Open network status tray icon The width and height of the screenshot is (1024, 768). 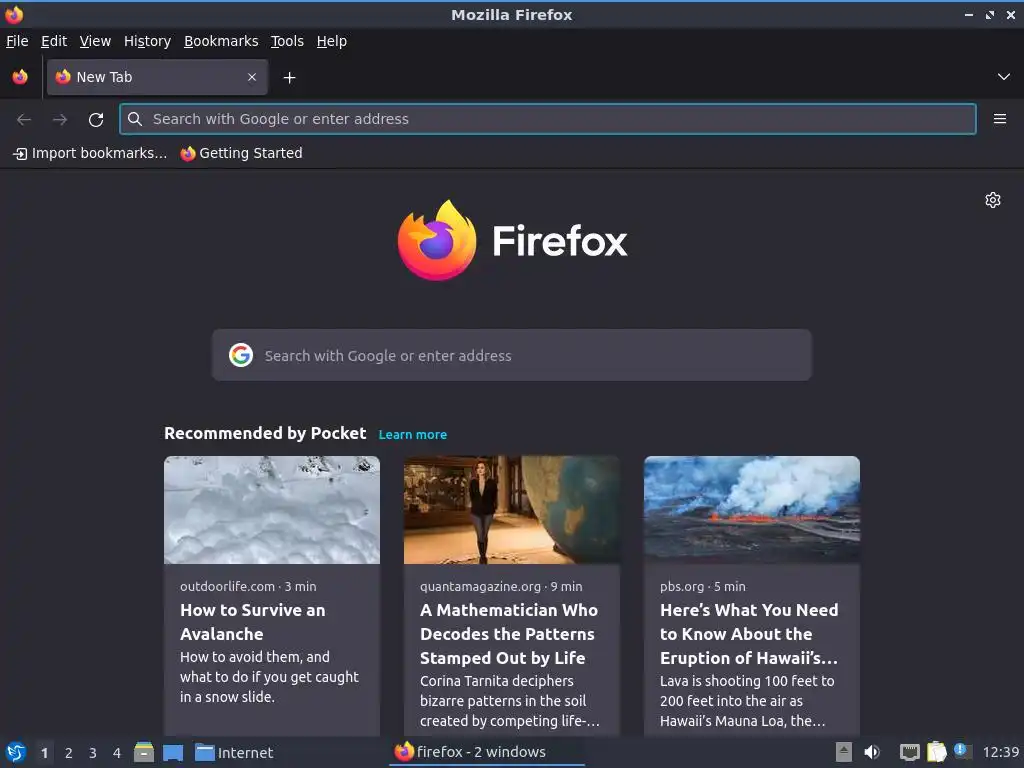pyautogui.click(x=909, y=752)
